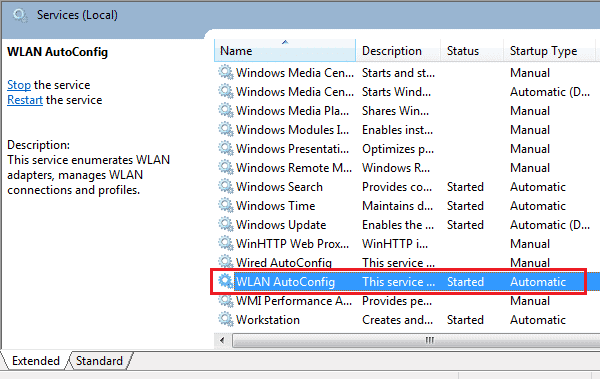This screenshot has height=379, width=600.
Task: Click Started status of Windows Update
Action: (x=465, y=224)
